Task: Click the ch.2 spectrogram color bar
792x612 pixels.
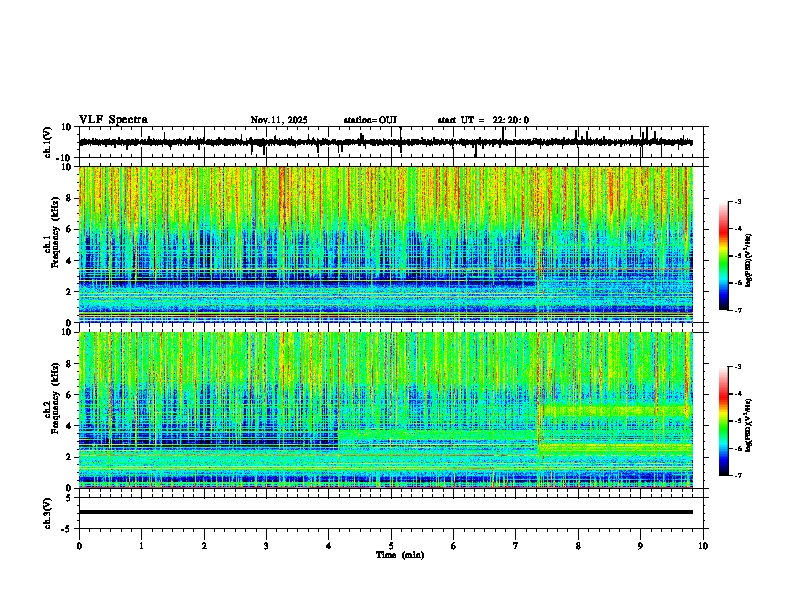Action: point(724,421)
